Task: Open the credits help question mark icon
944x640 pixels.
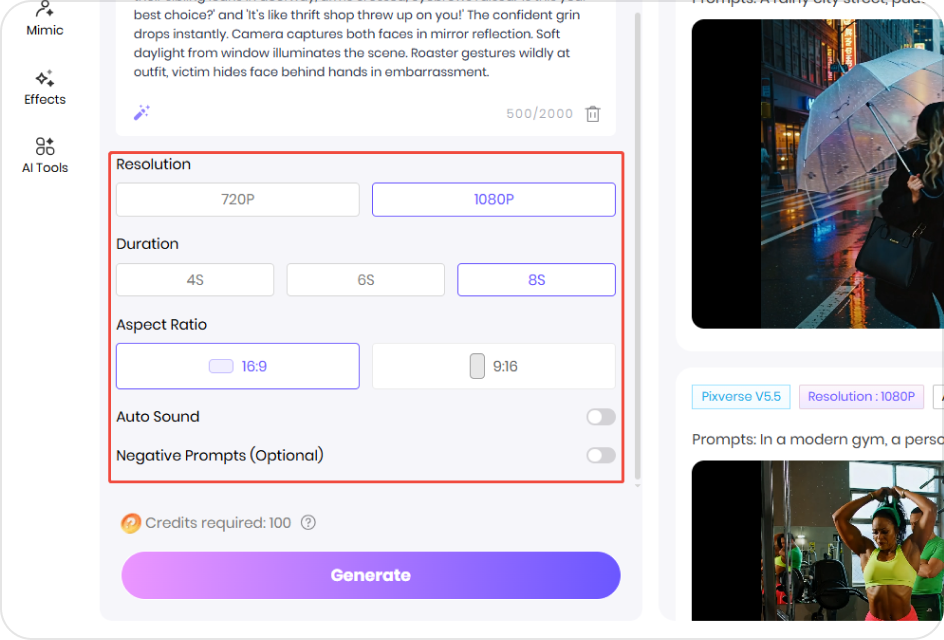Action: (x=308, y=523)
